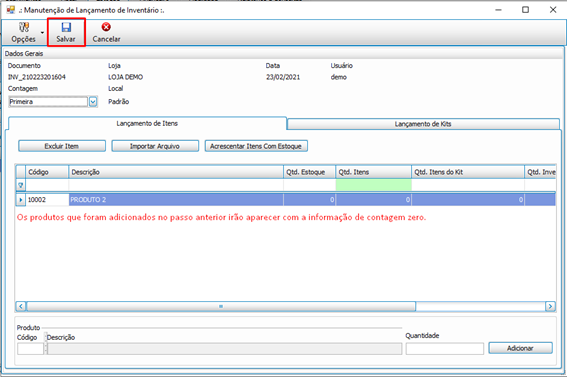Viewport: 567px width, 377px height.
Task: Click the Qtd. Estoque column header
Action: 310,172
